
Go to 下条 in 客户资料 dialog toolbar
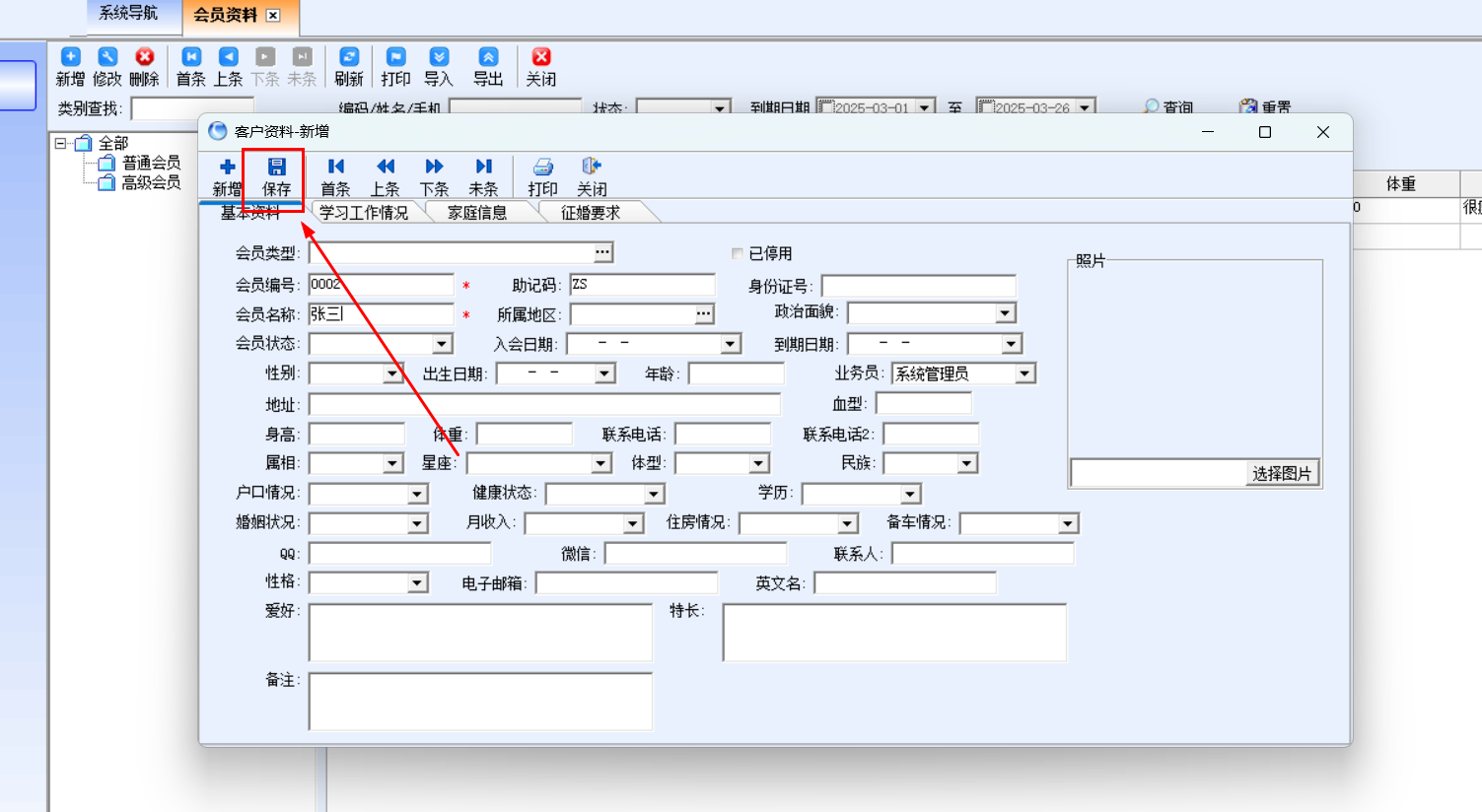[x=434, y=167]
